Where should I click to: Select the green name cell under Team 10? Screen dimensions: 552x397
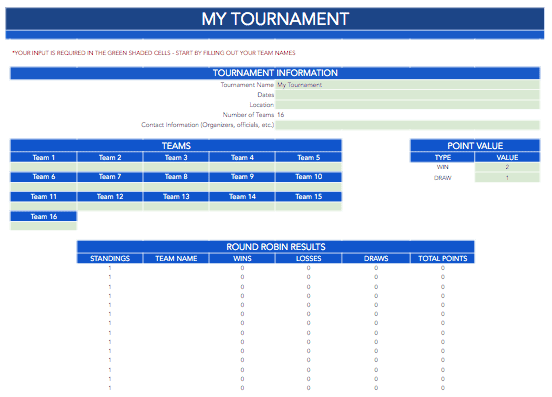(x=309, y=187)
